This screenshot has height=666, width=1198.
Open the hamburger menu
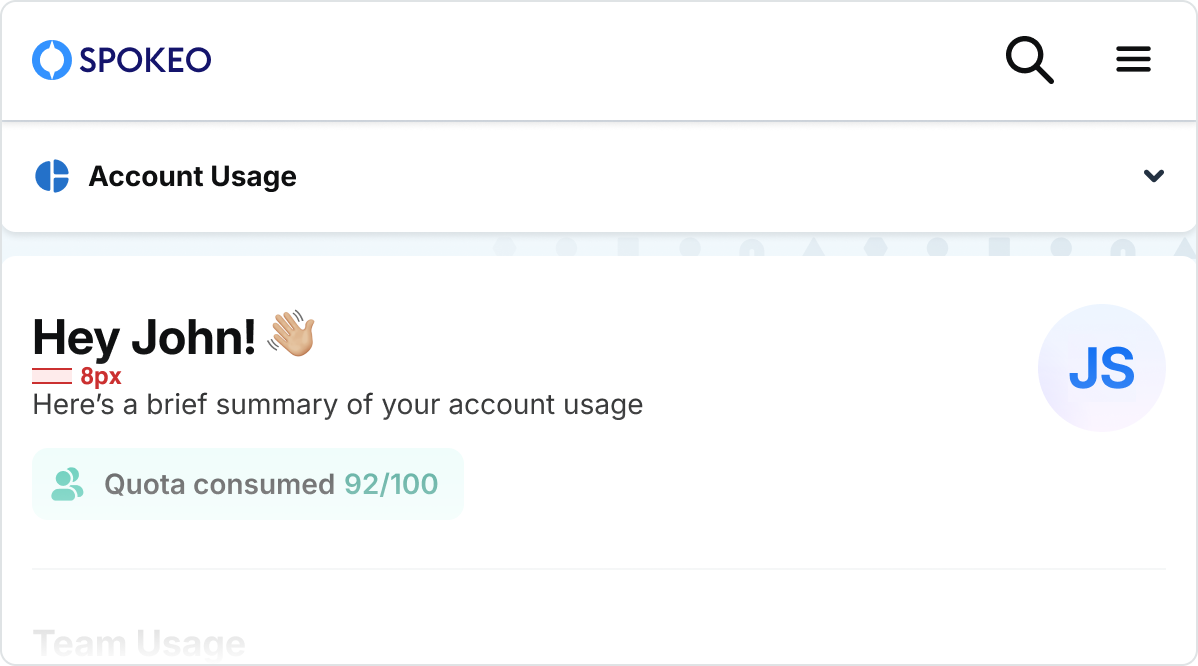(1133, 60)
